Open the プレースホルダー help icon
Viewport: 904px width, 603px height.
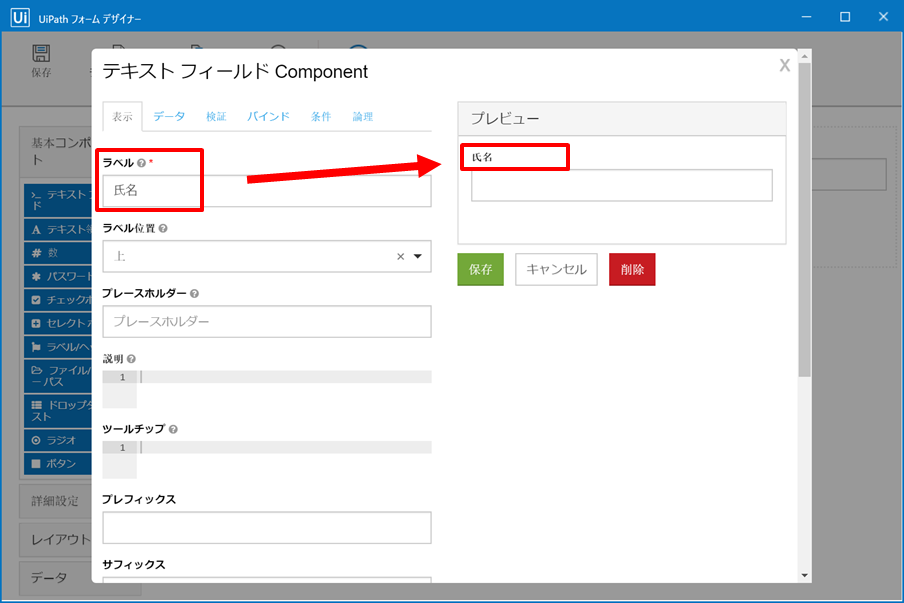[194, 293]
